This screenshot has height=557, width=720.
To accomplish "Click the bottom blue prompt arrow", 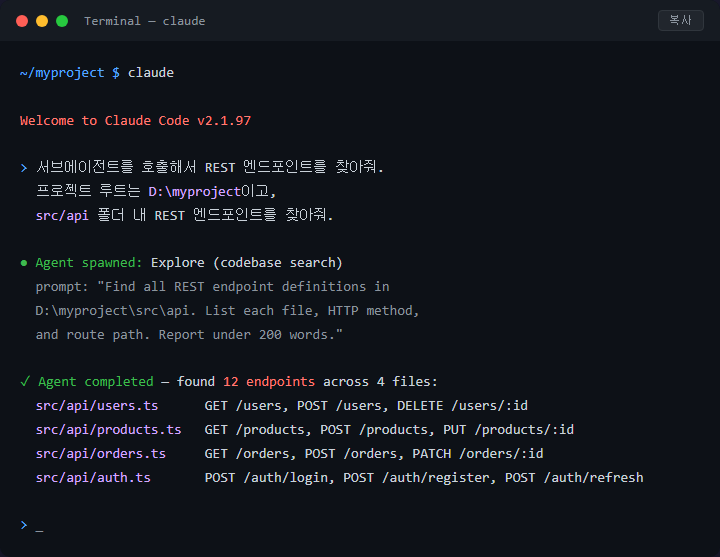I will tap(24, 525).
